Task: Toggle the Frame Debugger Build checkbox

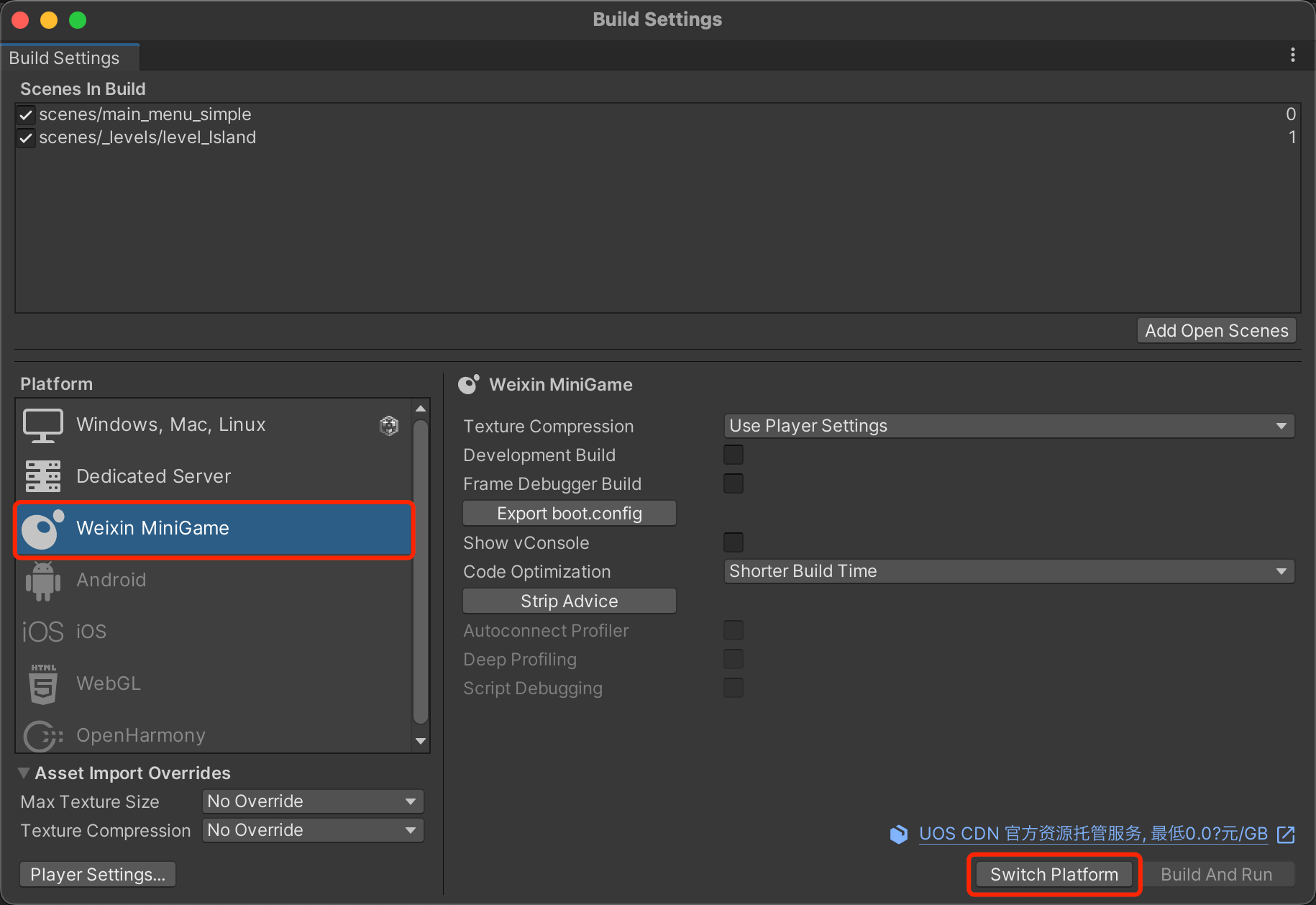Action: tap(733, 484)
